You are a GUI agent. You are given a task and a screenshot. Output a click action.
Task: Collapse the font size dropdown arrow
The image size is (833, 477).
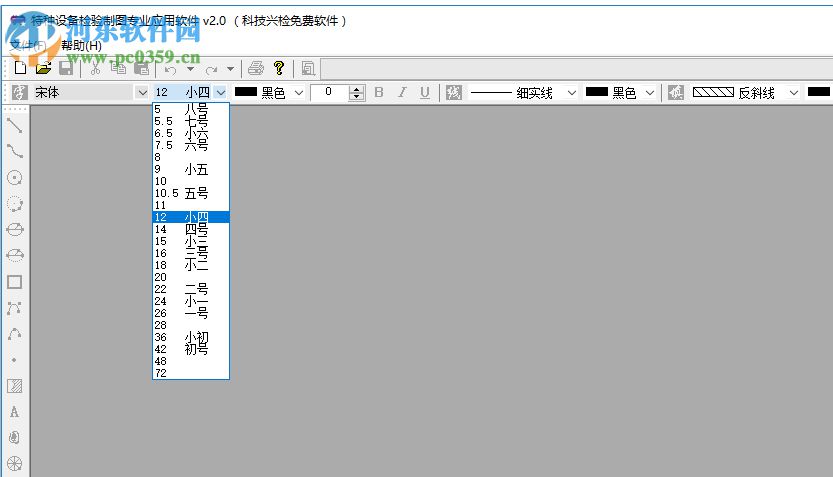click(x=221, y=92)
